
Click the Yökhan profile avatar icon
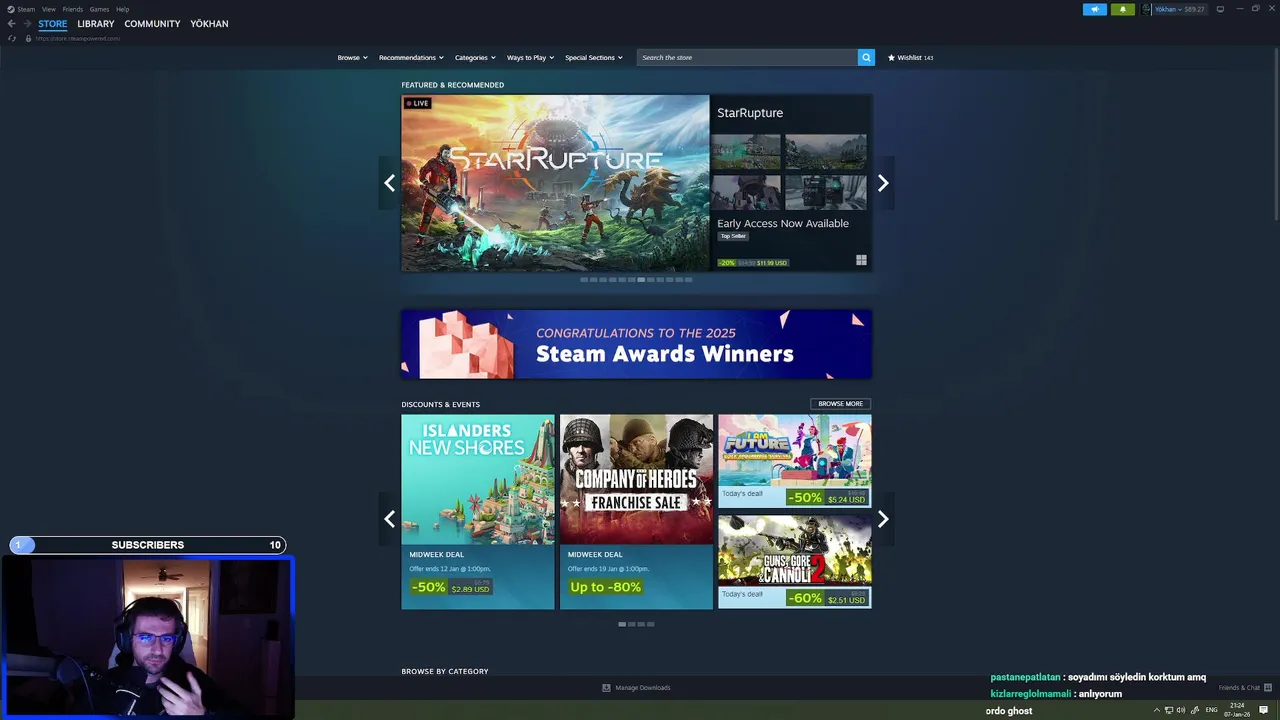click(x=1147, y=9)
